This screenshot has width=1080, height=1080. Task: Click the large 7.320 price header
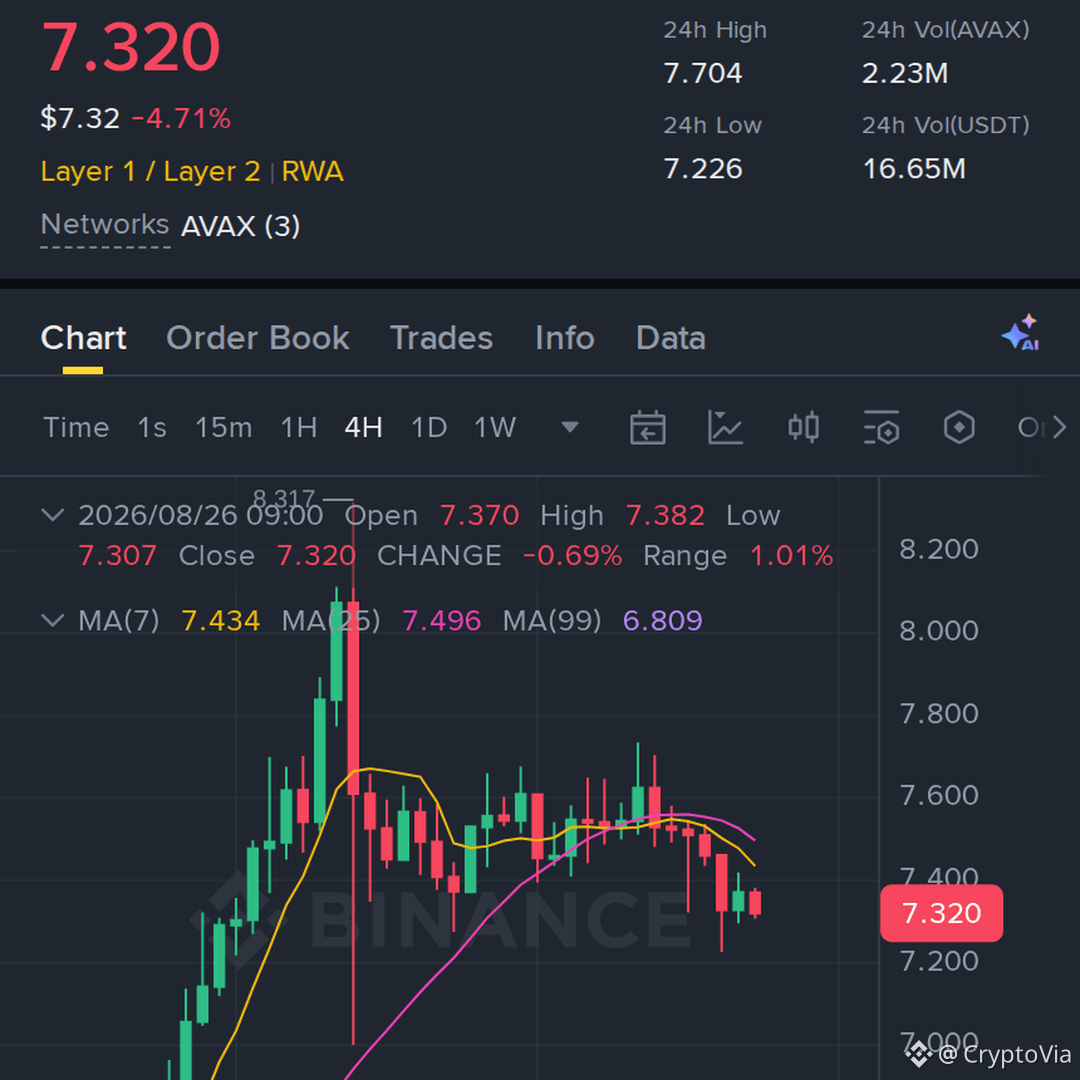131,47
